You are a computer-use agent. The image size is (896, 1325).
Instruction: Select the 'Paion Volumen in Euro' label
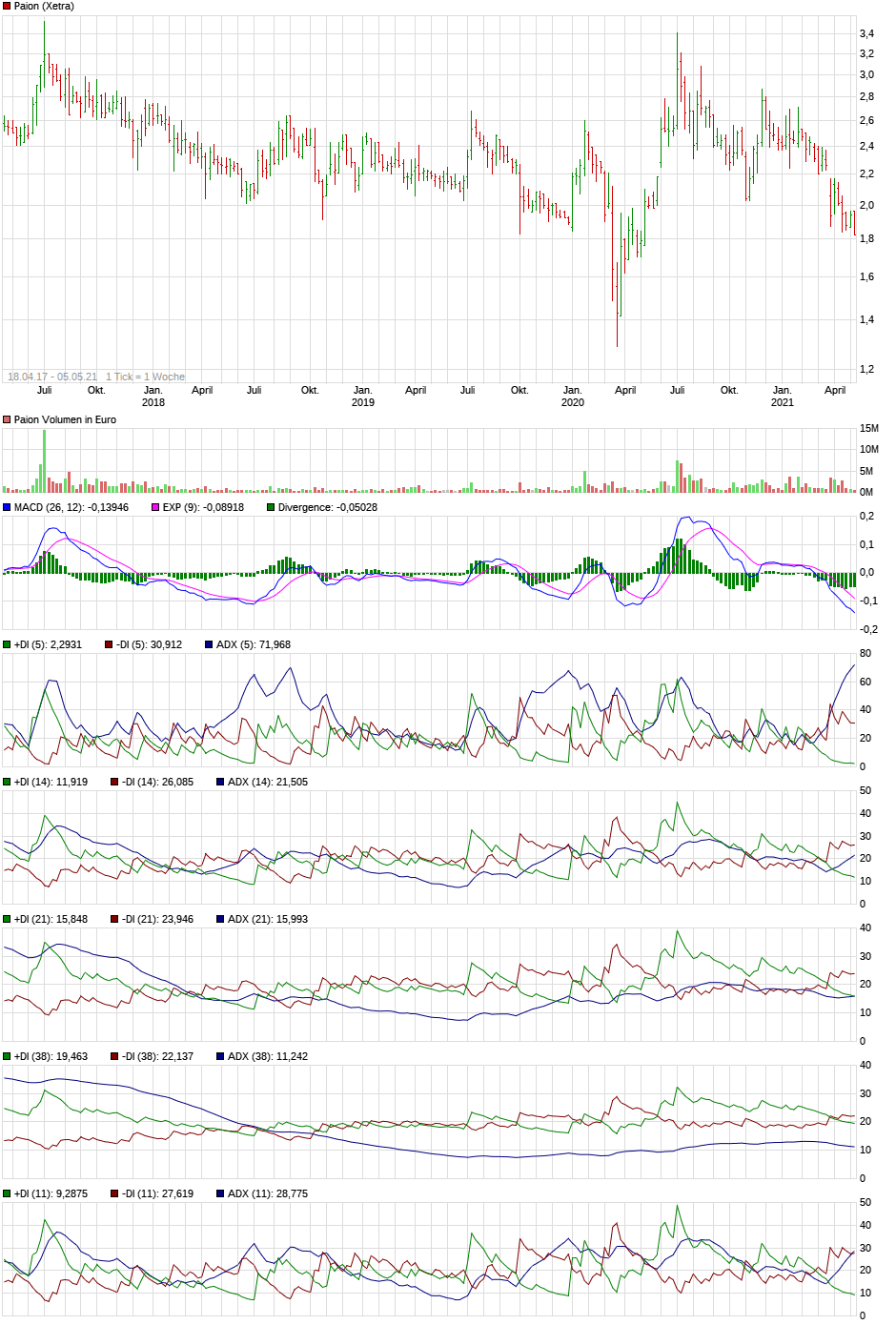pos(65,420)
